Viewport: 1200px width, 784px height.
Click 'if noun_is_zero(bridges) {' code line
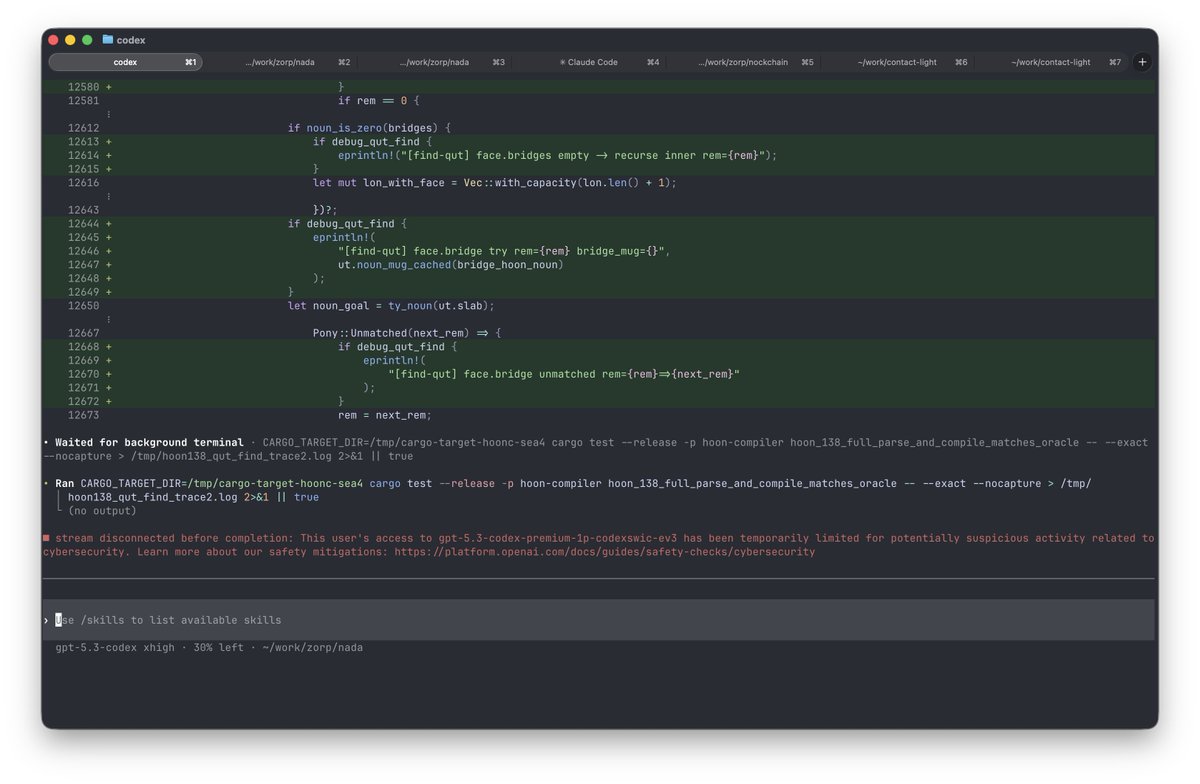point(369,128)
